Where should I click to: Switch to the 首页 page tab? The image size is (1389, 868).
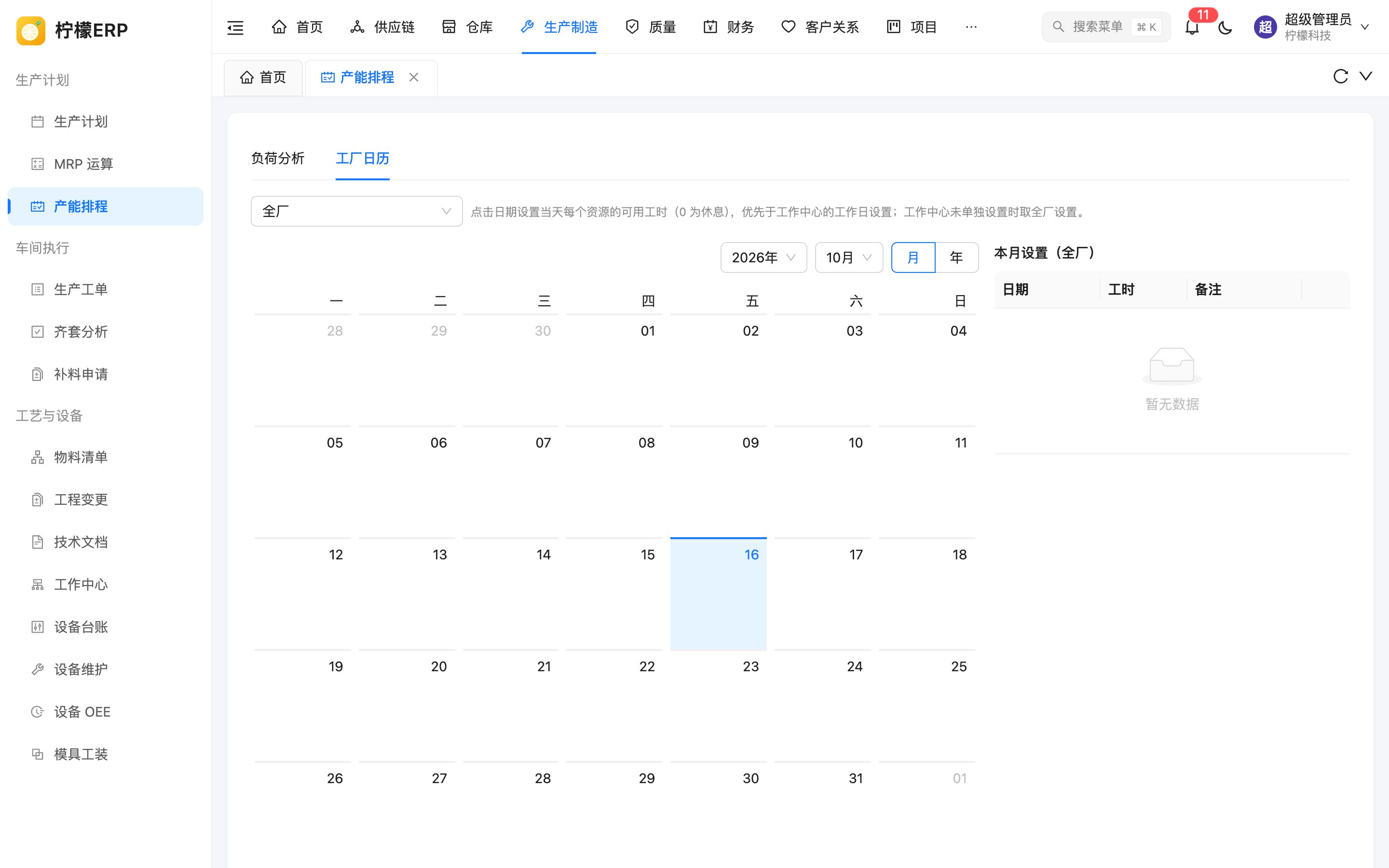pyautogui.click(x=263, y=78)
